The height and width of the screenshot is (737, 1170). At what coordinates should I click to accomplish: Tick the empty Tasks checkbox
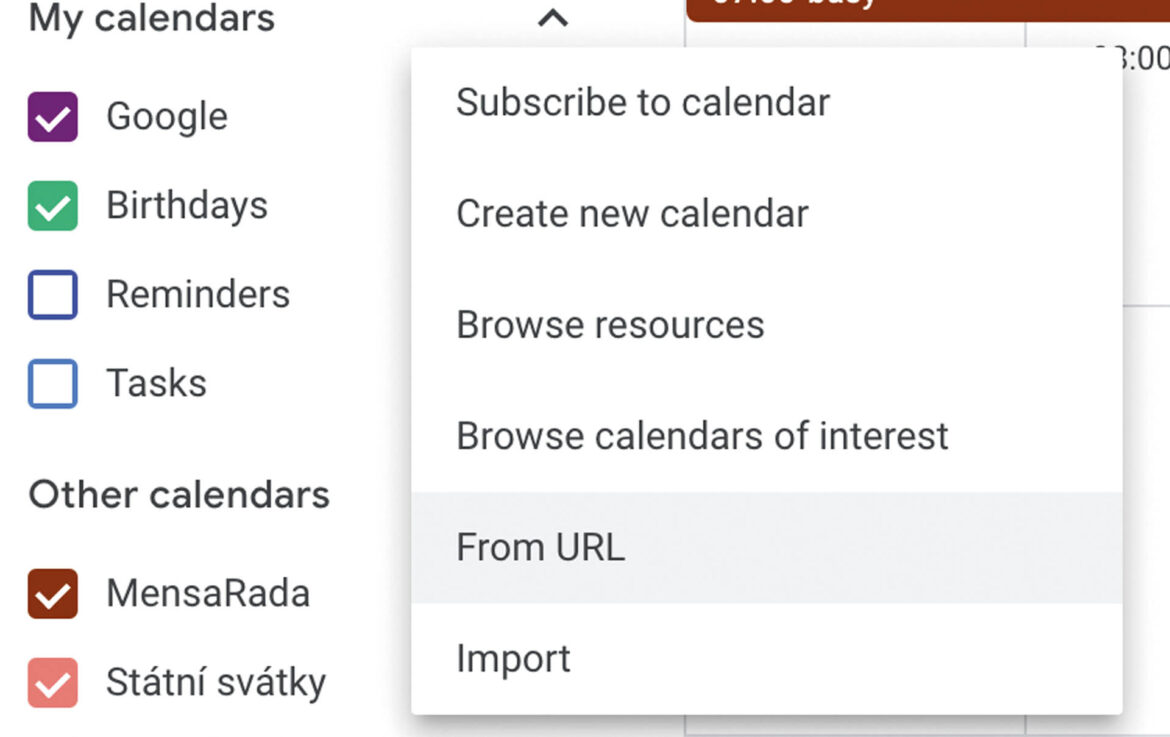[x=53, y=384]
